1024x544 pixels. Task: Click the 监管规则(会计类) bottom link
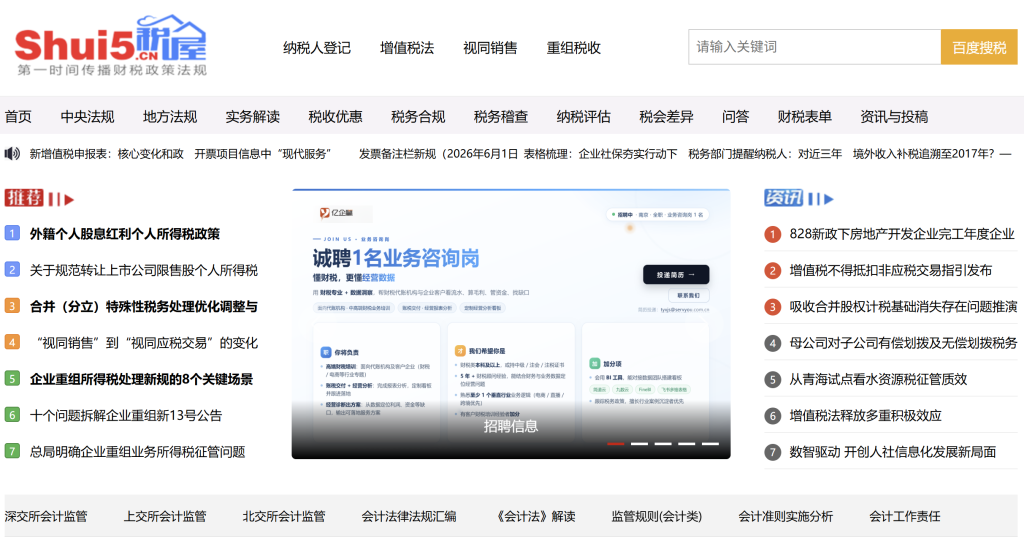(x=657, y=517)
